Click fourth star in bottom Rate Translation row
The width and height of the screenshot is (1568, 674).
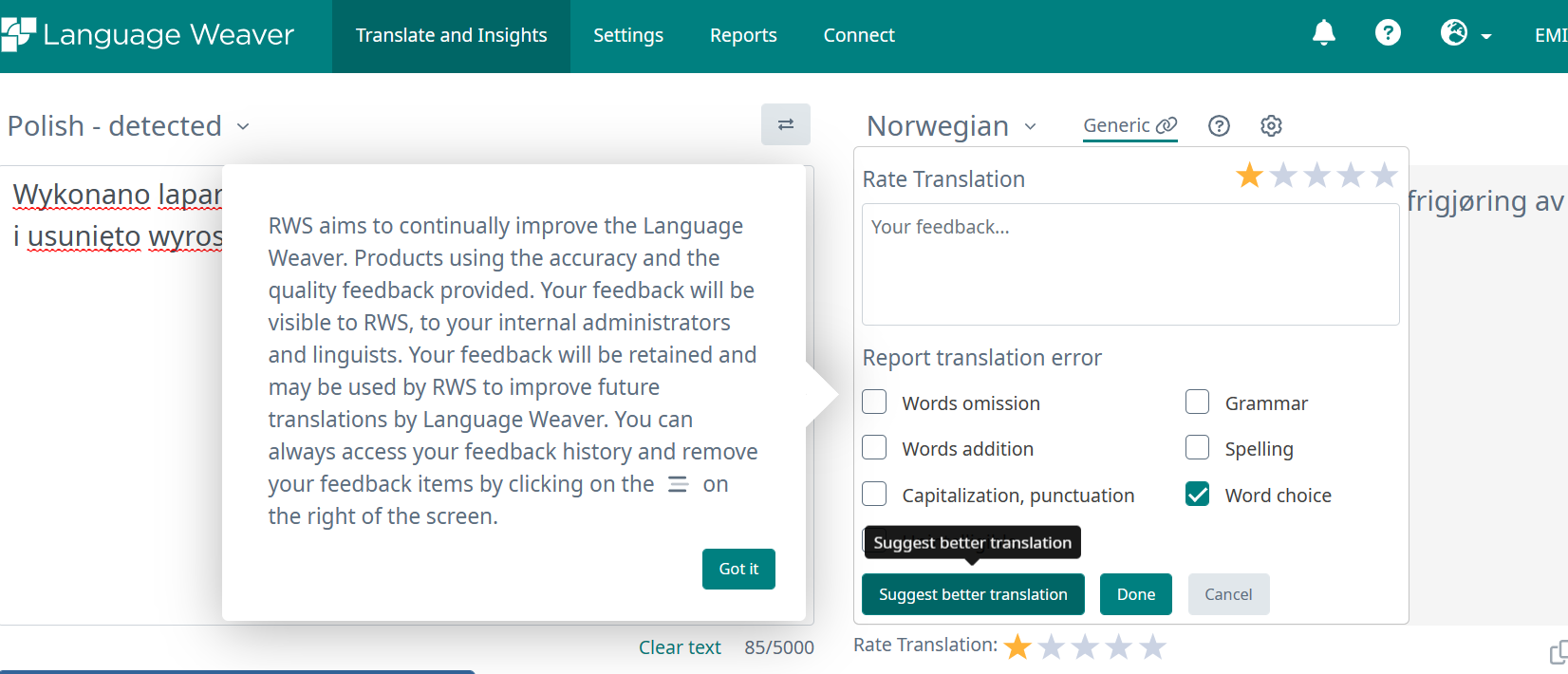(1119, 647)
